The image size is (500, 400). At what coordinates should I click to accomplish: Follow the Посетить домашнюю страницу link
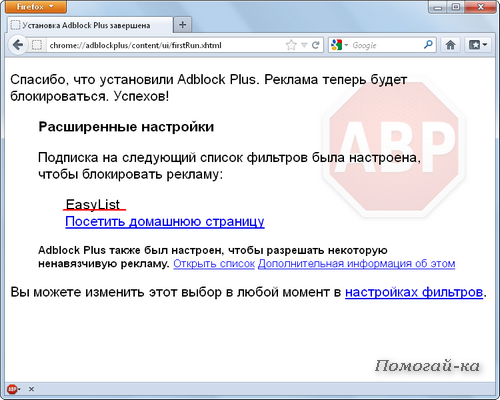165,222
